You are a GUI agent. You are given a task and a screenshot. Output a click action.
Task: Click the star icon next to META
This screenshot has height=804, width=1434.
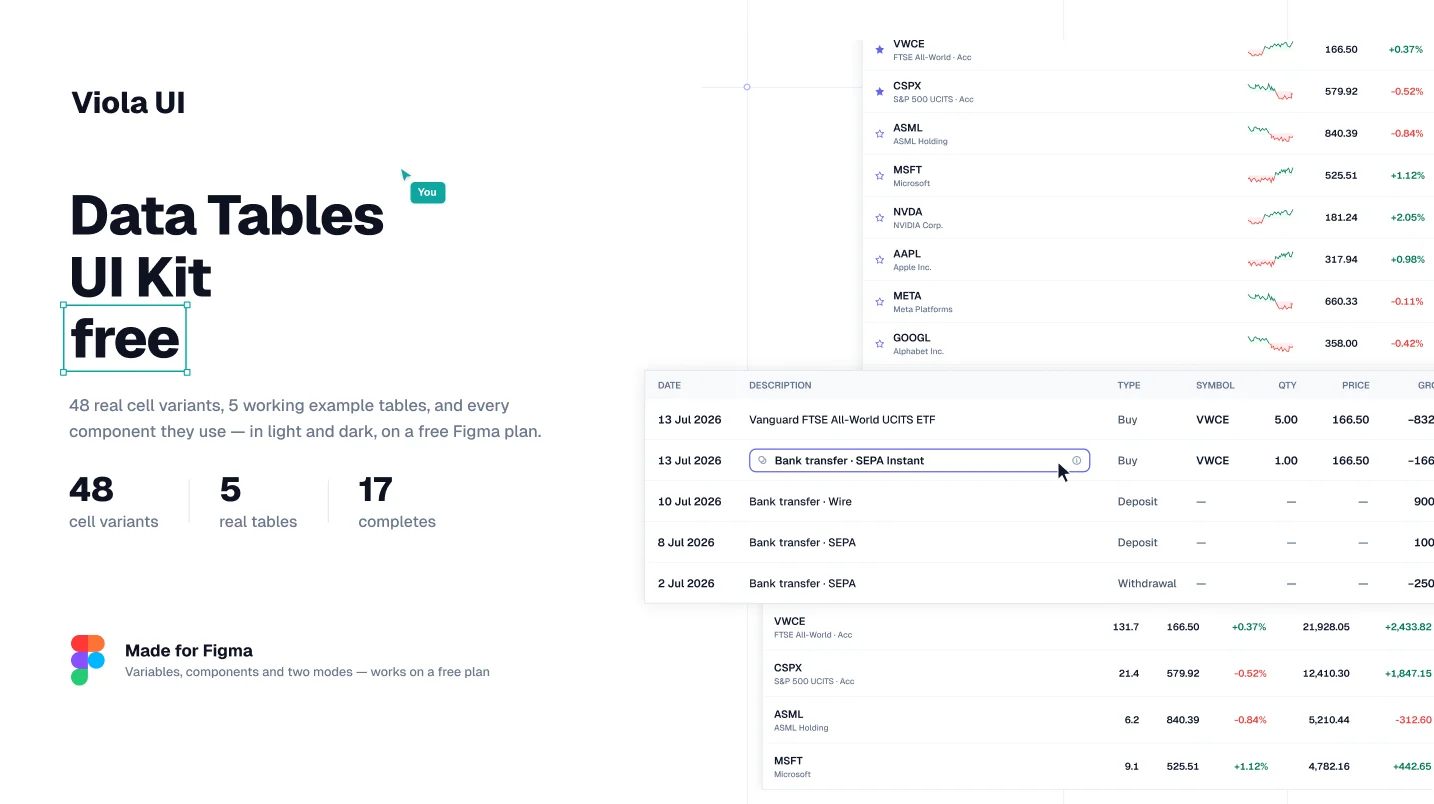880,301
